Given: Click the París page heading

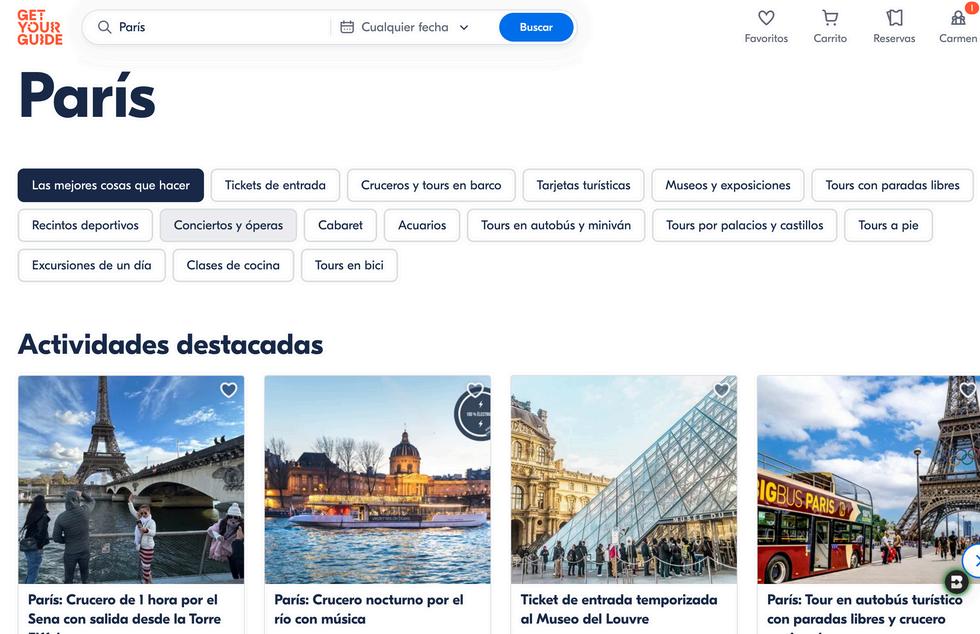Looking at the screenshot, I should coord(87,95).
